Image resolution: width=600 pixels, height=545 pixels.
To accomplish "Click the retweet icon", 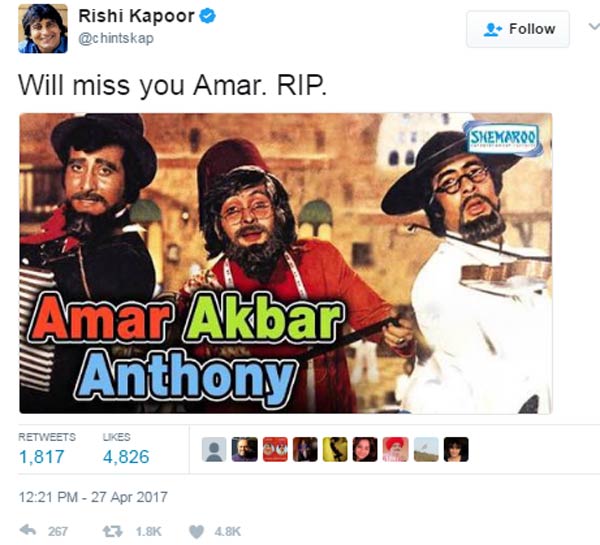I will (112, 531).
